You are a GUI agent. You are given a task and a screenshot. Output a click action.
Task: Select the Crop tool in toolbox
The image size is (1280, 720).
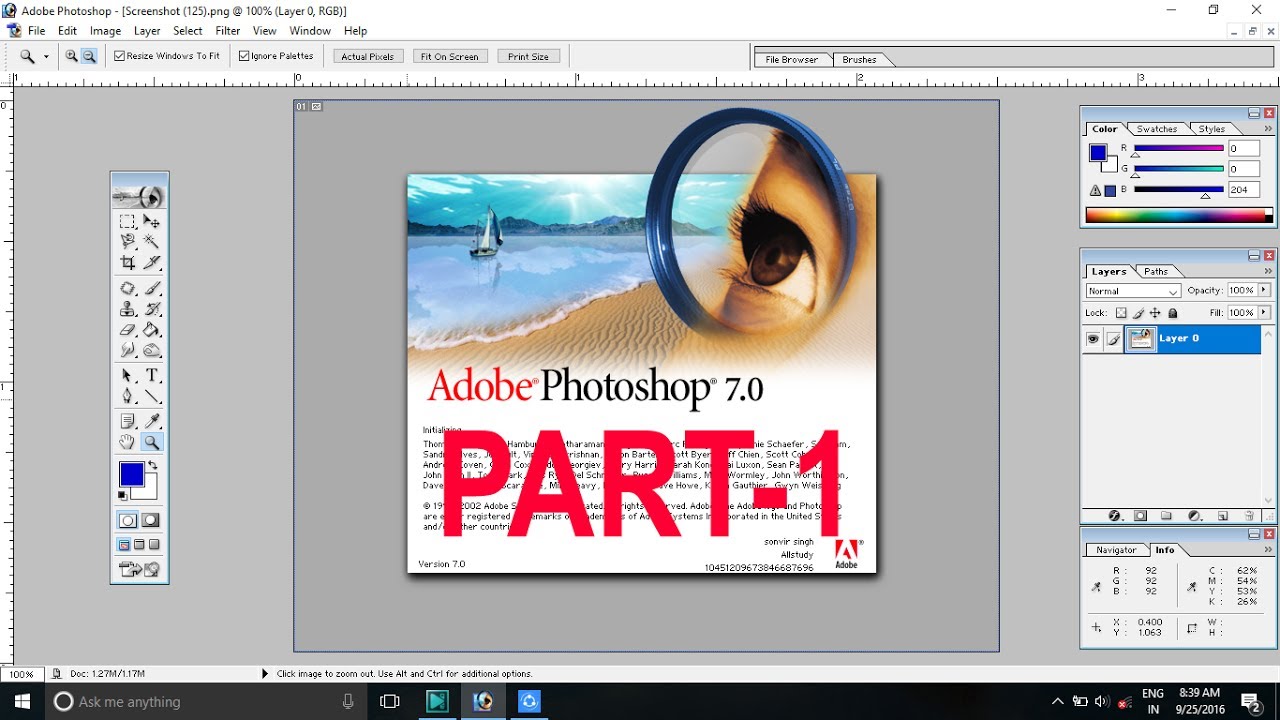pyautogui.click(x=128, y=263)
